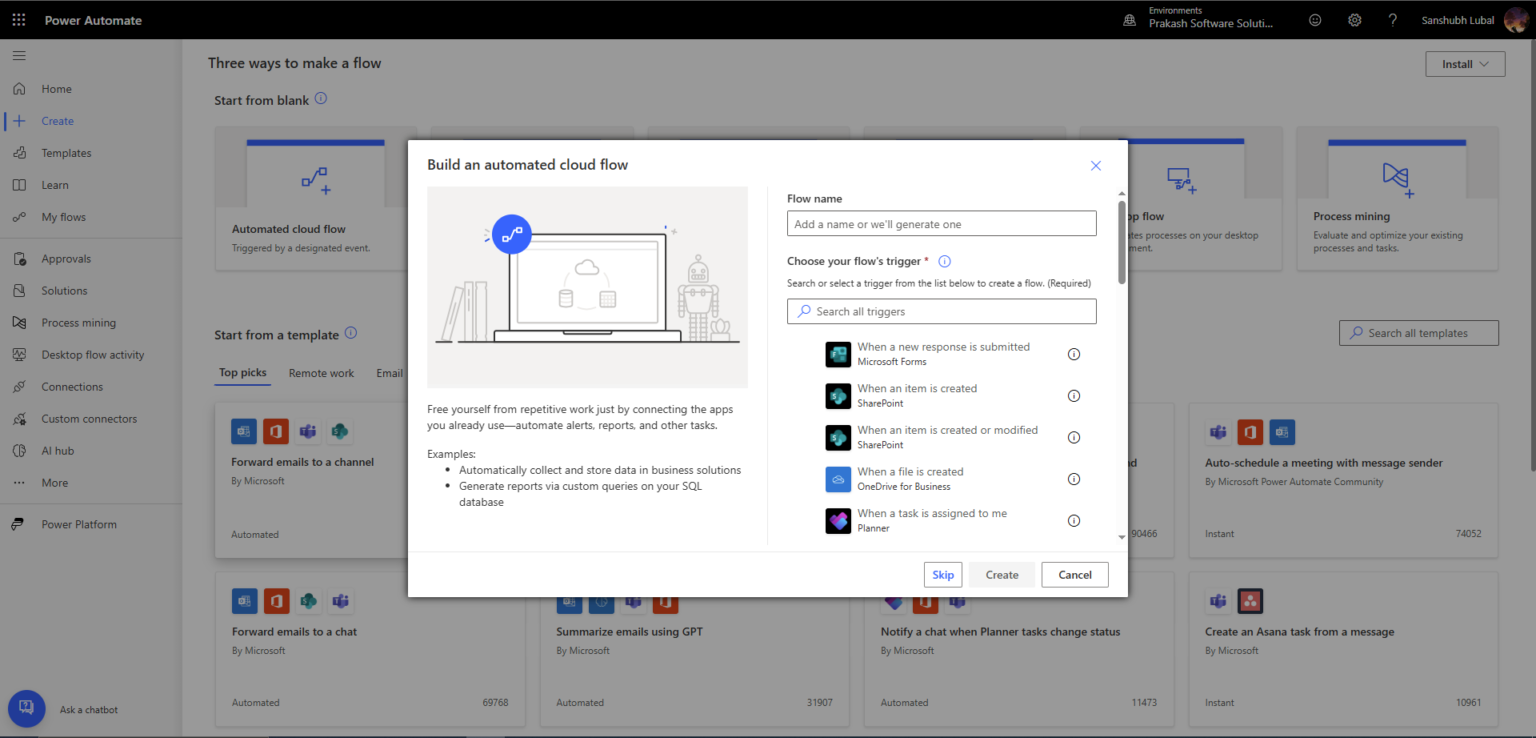Click info icon beside Choose your flow's trigger

click(944, 262)
